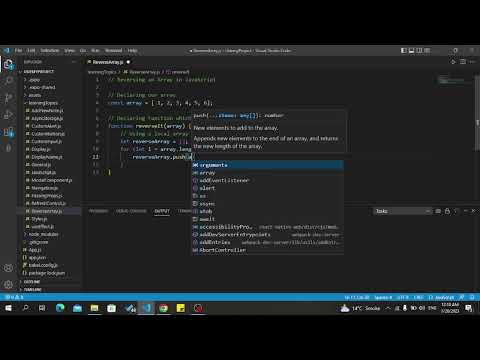
Task: Open the Run and Debug view
Action: 9,115
